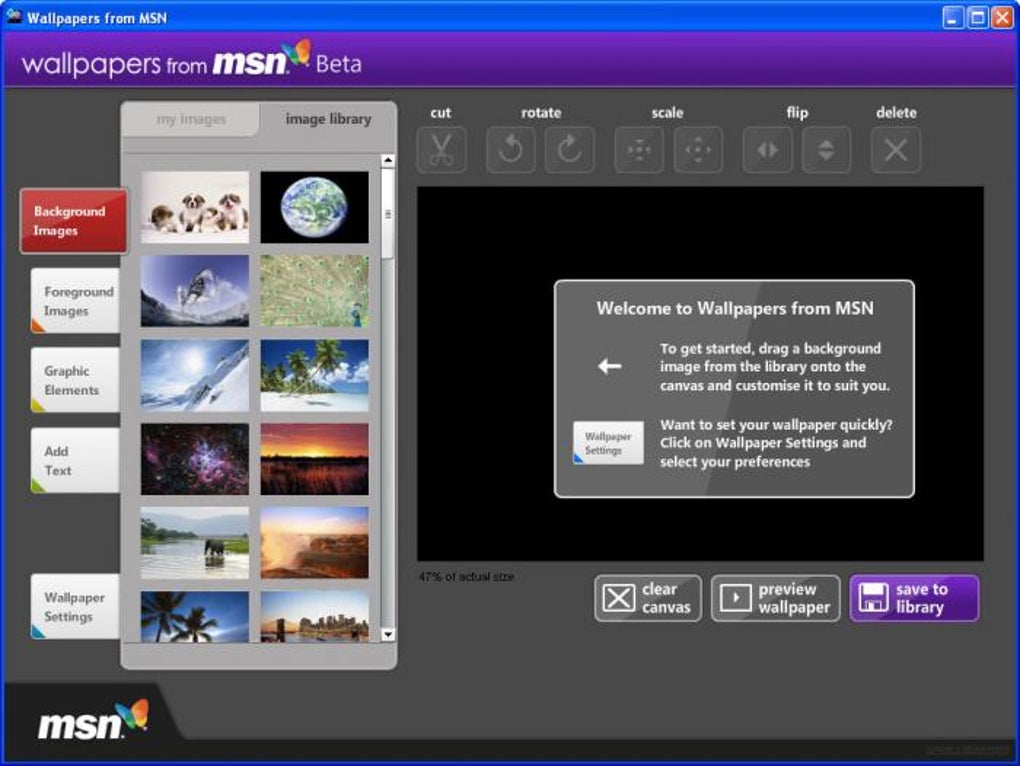Click the MSN logo at the bottom left
The image size is (1020, 766).
coord(93,720)
